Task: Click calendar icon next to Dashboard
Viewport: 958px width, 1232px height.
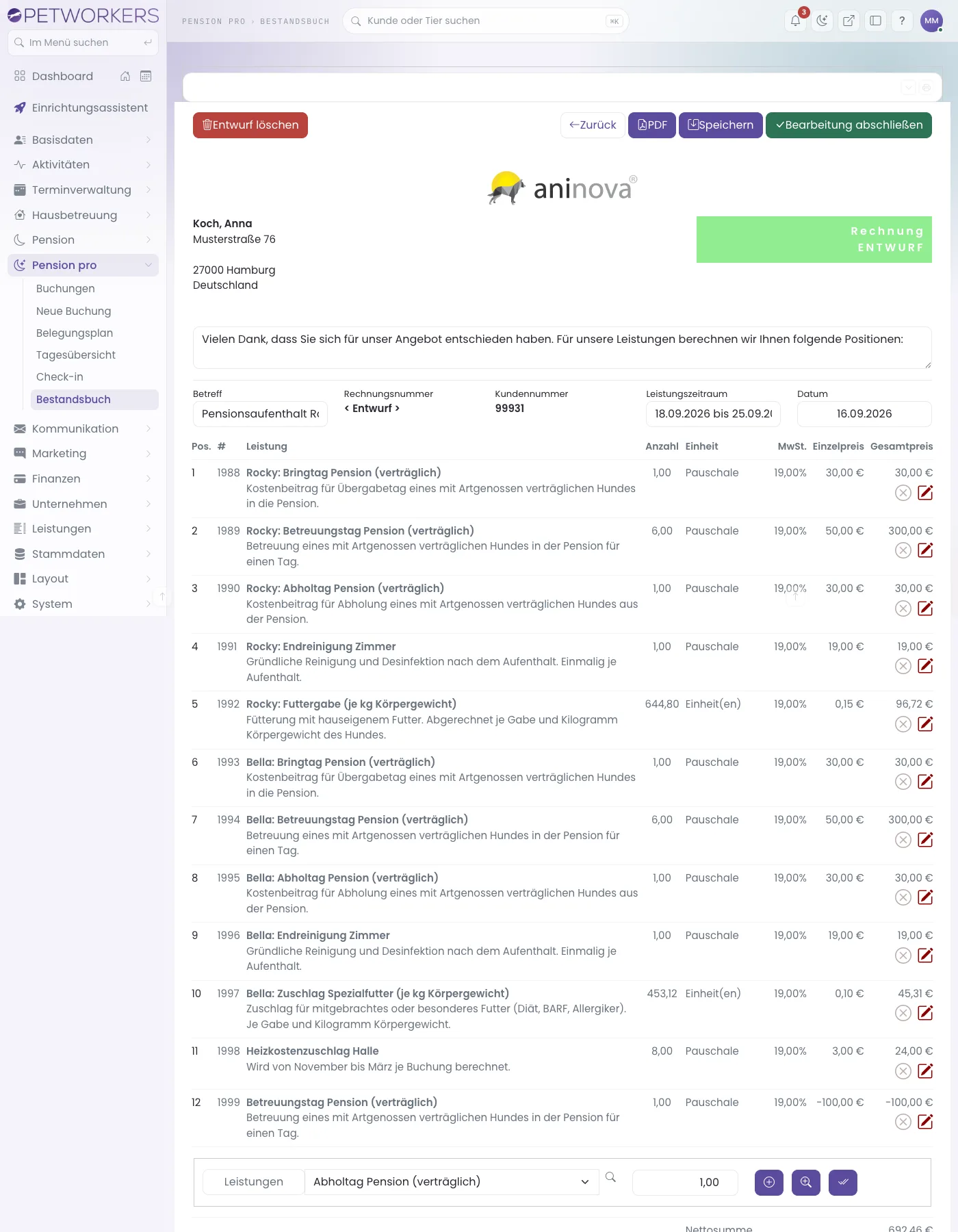Action: pyautogui.click(x=146, y=76)
